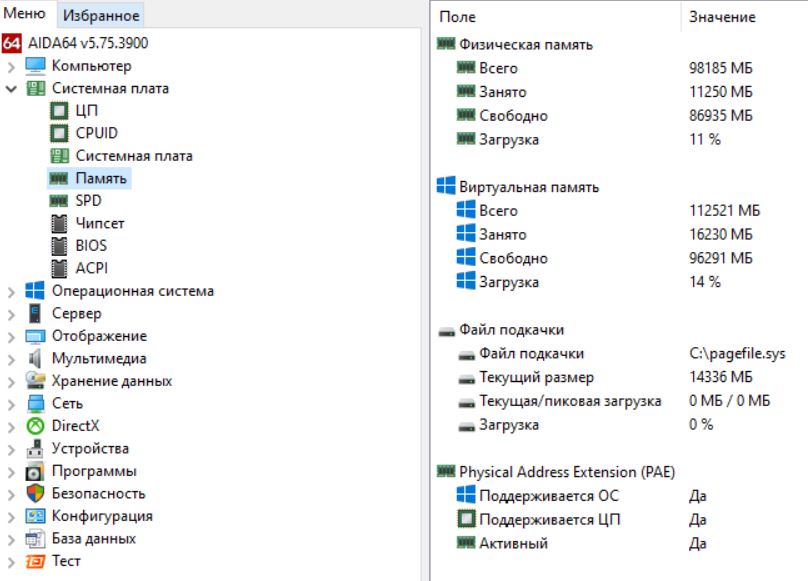This screenshot has height=581, width=808.
Task: Expand the Хранение данных branch
Action: (11, 381)
